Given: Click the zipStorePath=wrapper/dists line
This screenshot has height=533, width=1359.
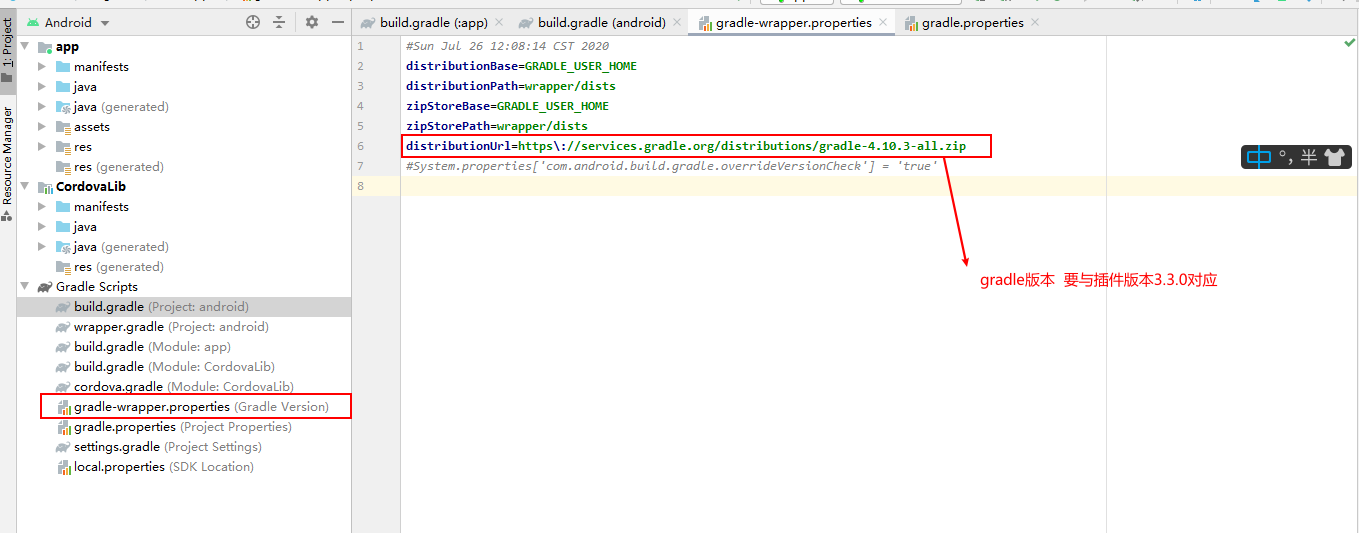Looking at the screenshot, I should coord(497,126).
